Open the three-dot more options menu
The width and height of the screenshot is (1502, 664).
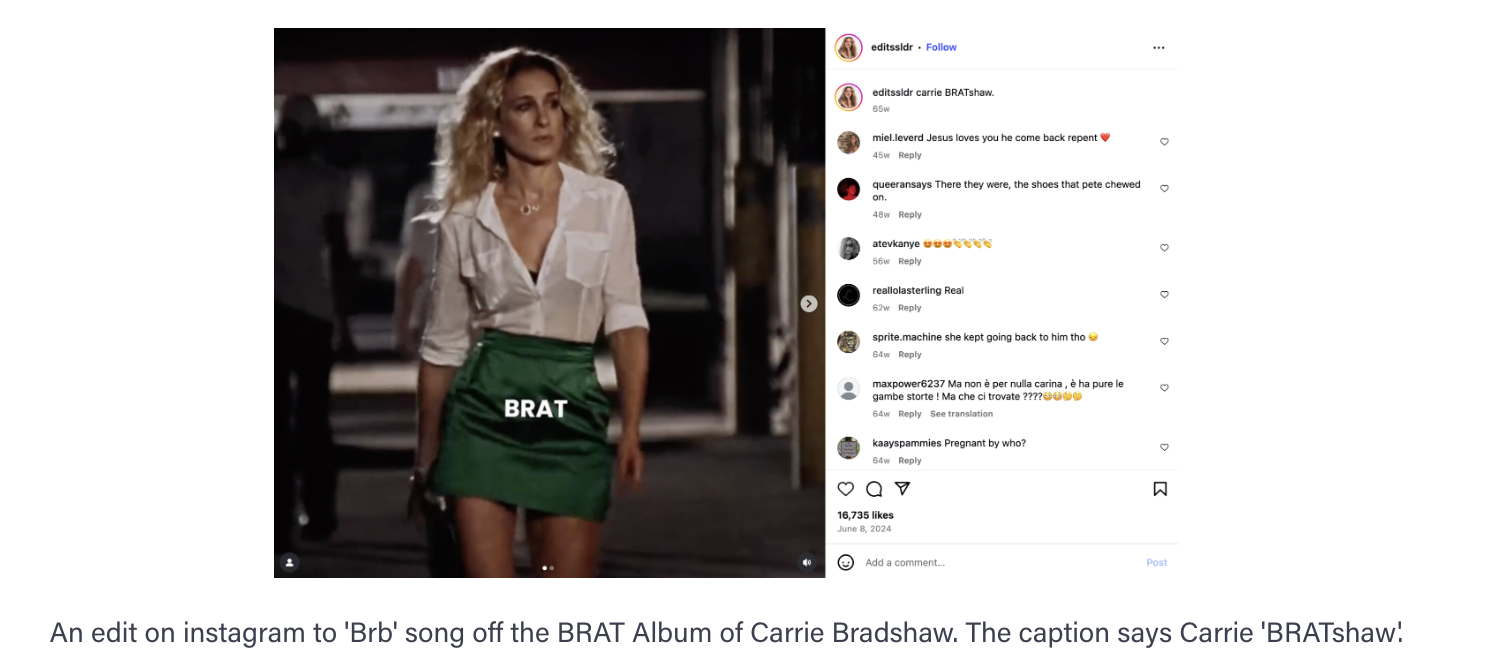[1159, 47]
